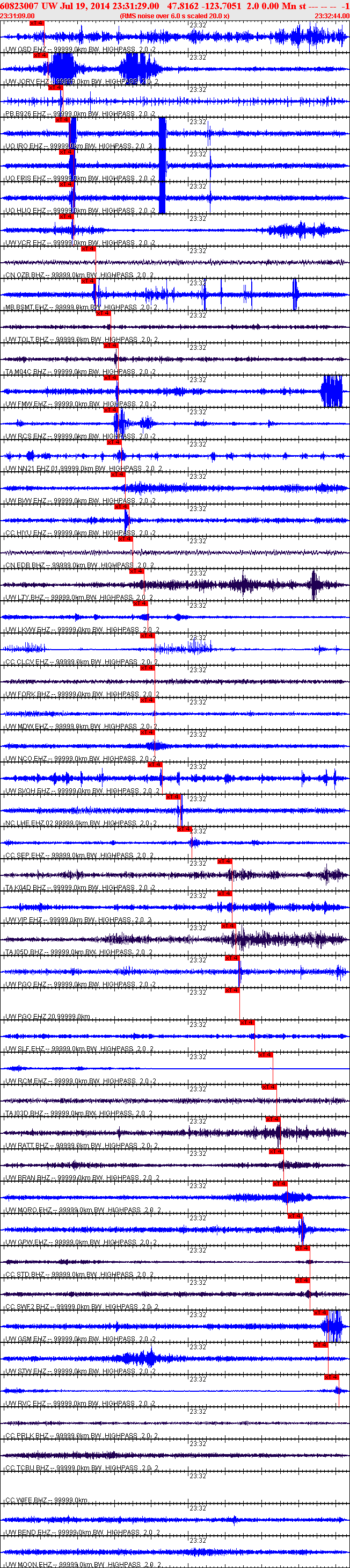Select the CC SWF2 BHZ station label
The width and height of the screenshot is (350, 1568).
click(x=82, y=1307)
